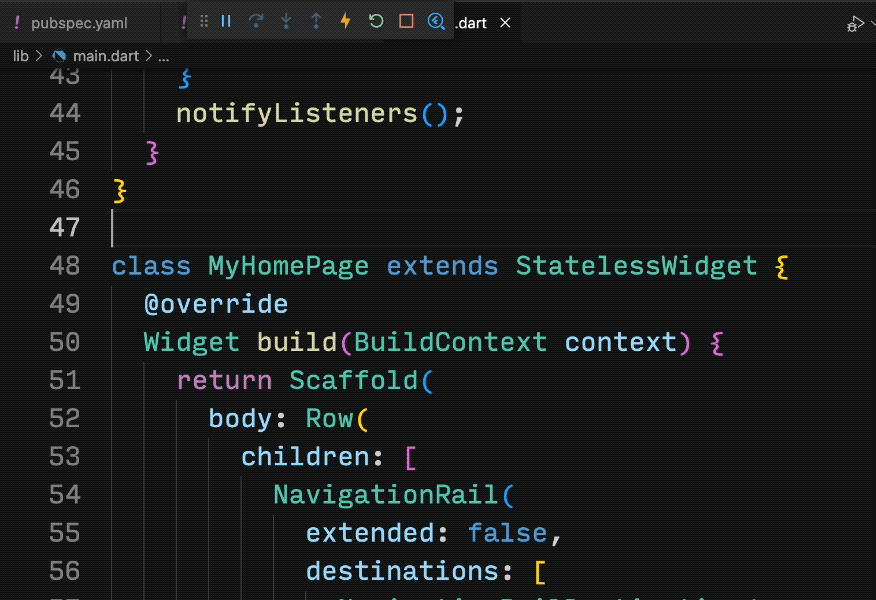
Task: Select the lib folder breadcrumb
Action: coord(20,56)
